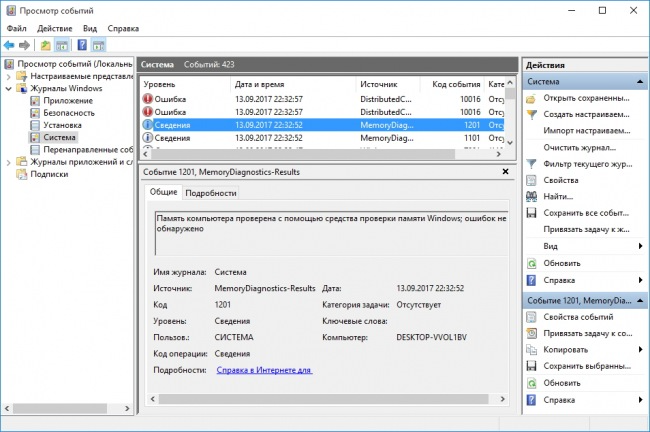Open the Справка в Интернете link

pyautogui.click(x=264, y=370)
